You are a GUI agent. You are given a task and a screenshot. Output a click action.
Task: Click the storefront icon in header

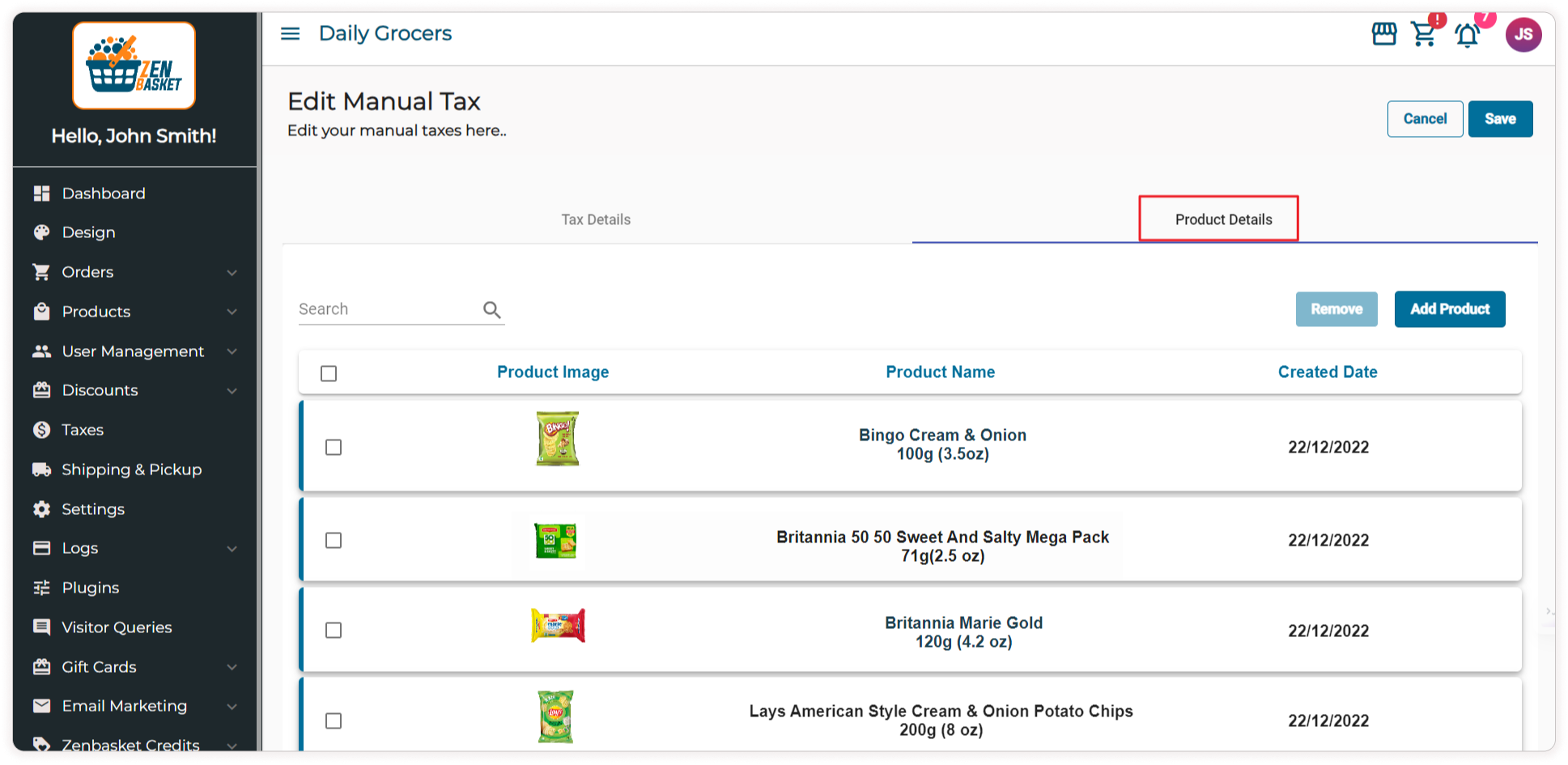(x=1384, y=34)
